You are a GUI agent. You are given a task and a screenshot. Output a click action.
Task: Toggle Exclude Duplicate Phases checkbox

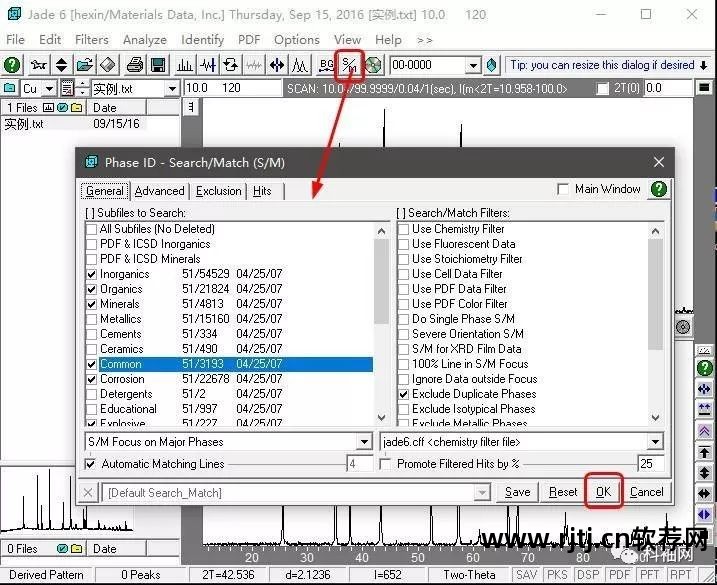point(403,394)
